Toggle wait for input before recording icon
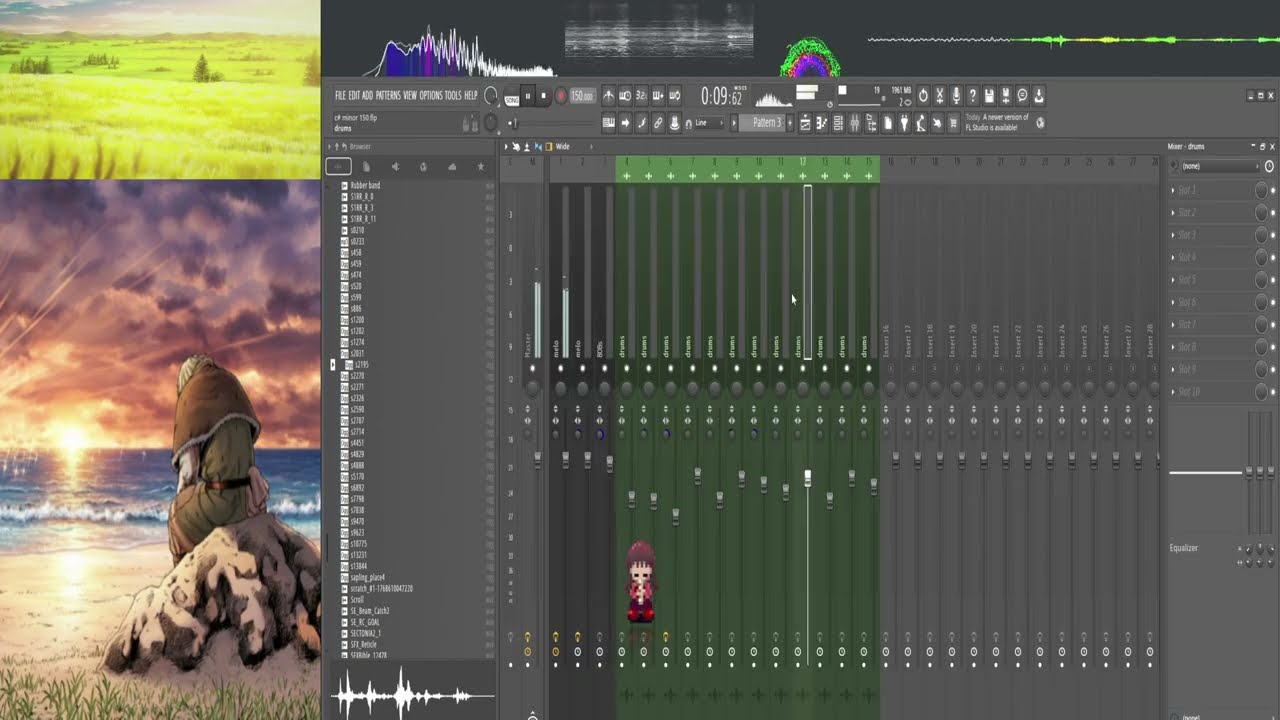Viewport: 1280px width, 720px height. click(x=625, y=96)
